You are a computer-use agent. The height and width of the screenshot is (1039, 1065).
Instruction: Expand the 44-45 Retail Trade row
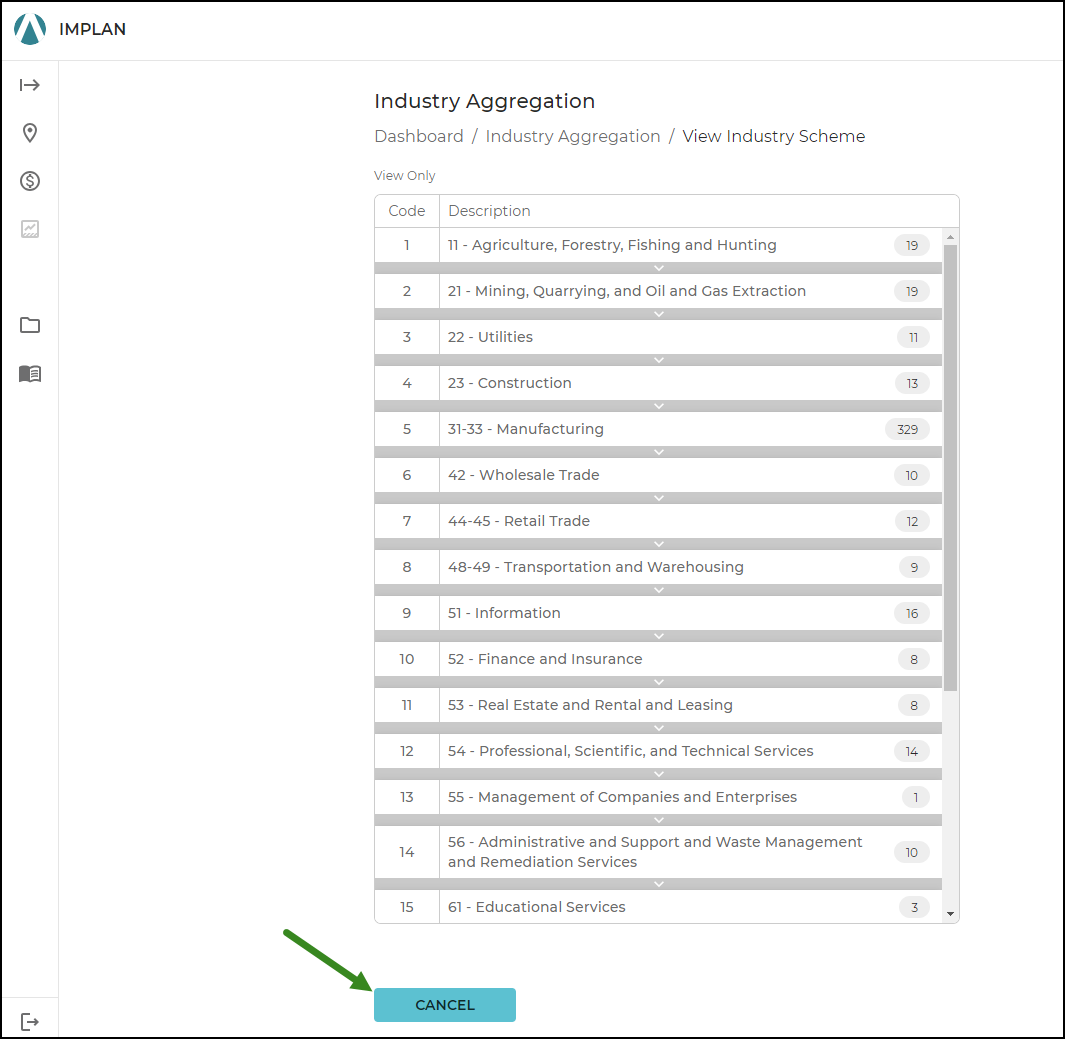click(658, 544)
